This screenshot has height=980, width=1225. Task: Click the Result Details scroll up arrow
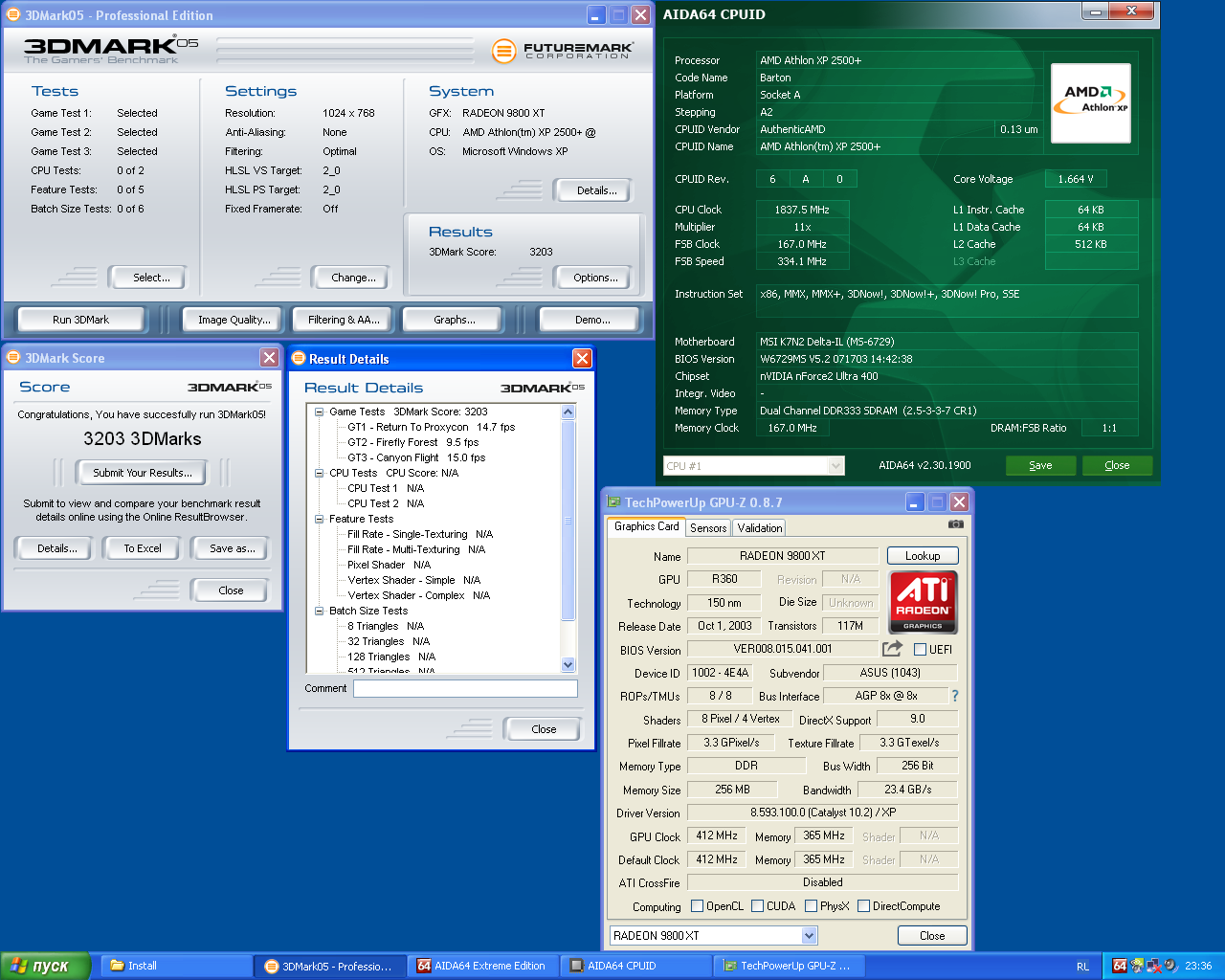568,412
